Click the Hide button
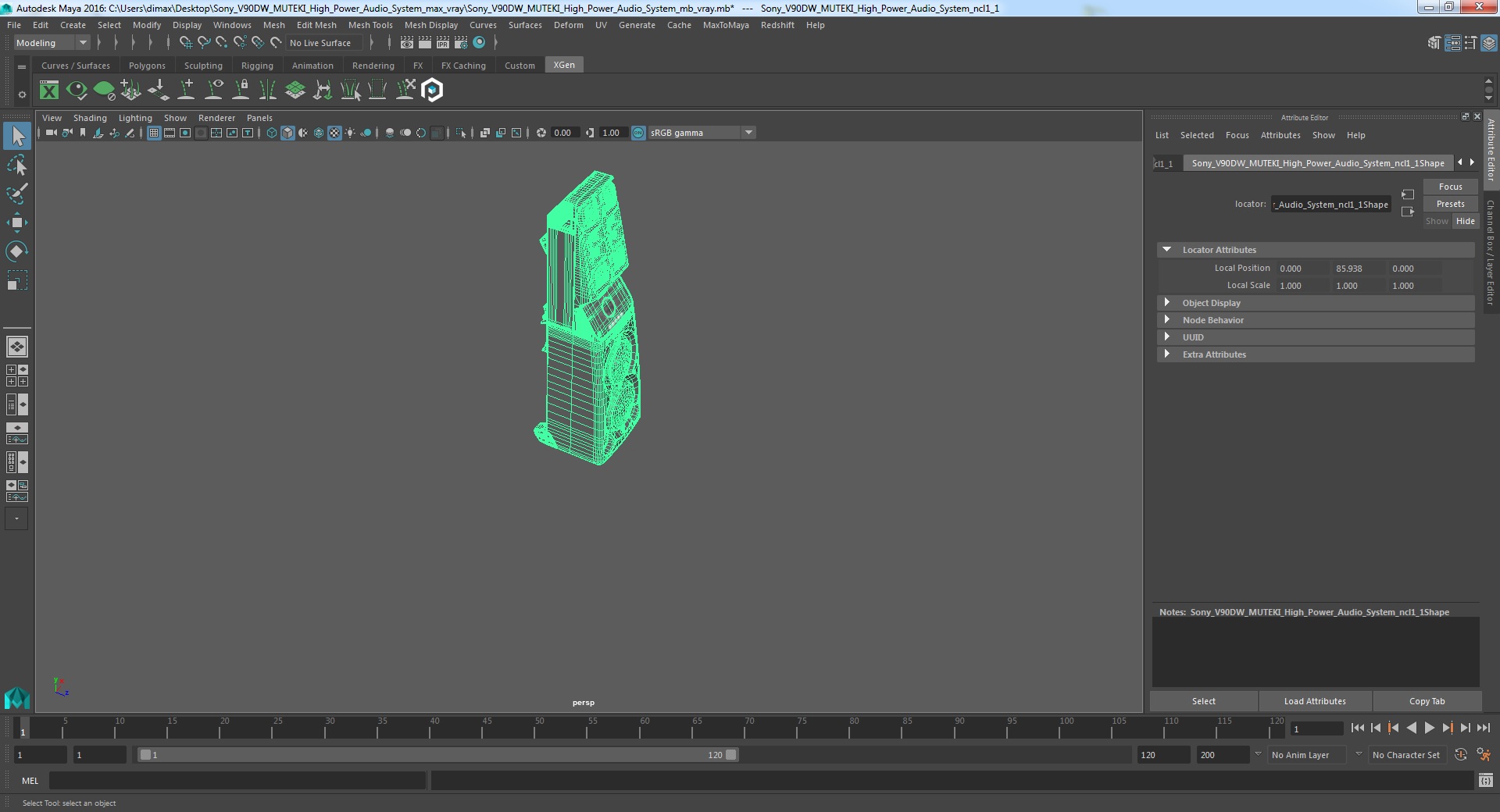 [1465, 221]
